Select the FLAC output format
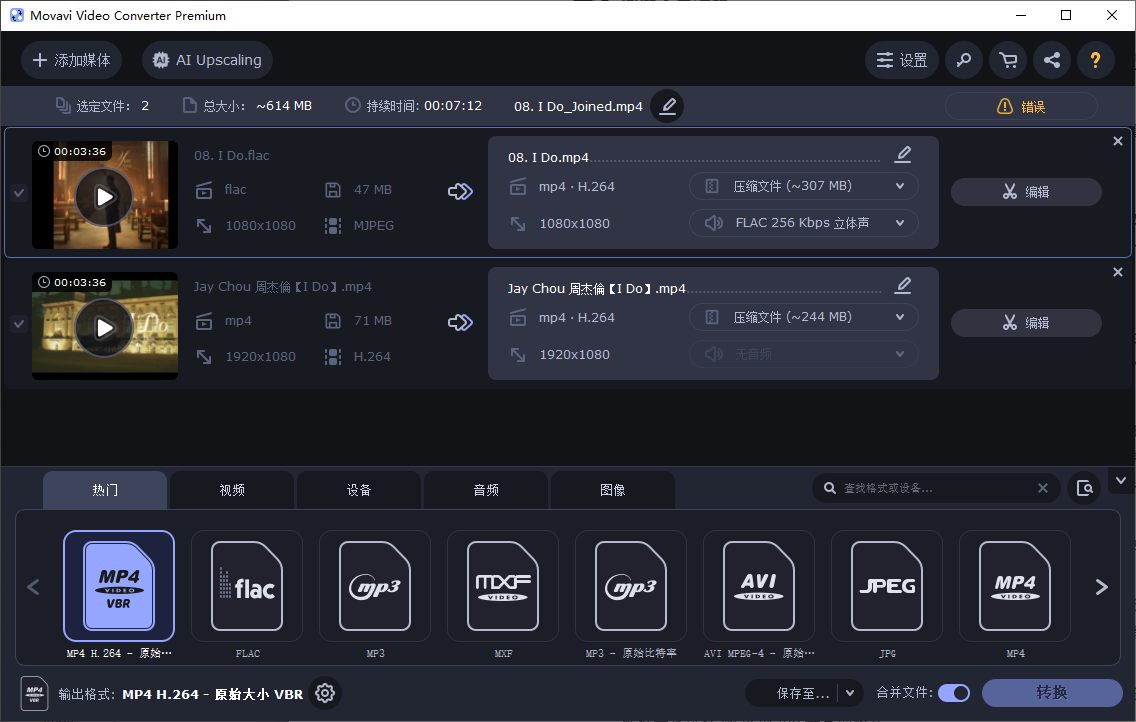The width and height of the screenshot is (1136, 722). tap(246, 586)
